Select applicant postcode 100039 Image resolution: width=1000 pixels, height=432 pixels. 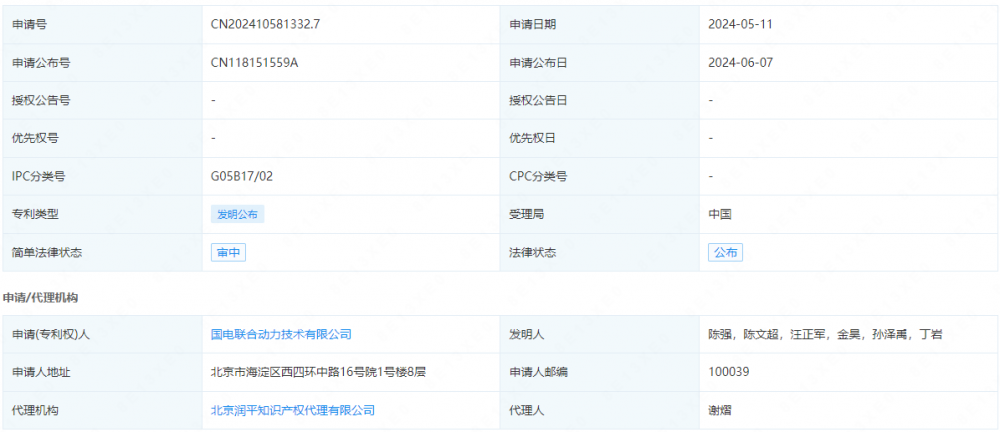click(x=728, y=372)
